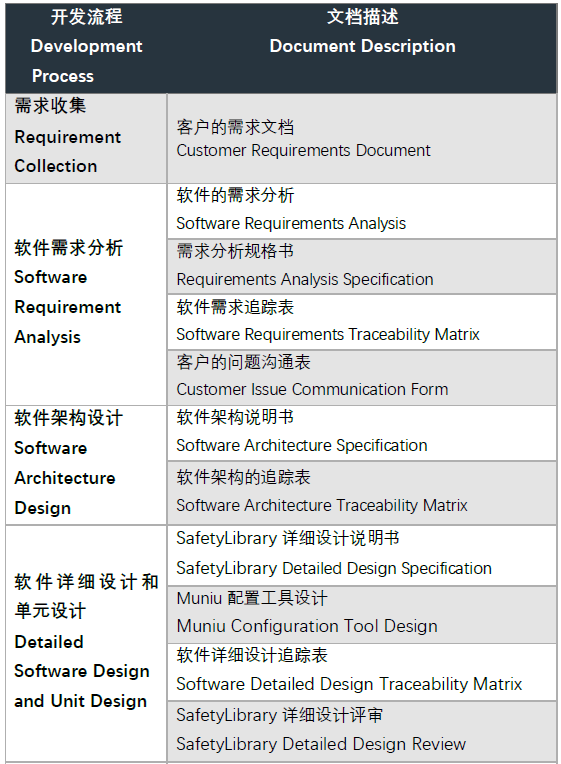Select the Requirement Collection row cell
The height and width of the screenshot is (764, 561).
tap(86, 138)
